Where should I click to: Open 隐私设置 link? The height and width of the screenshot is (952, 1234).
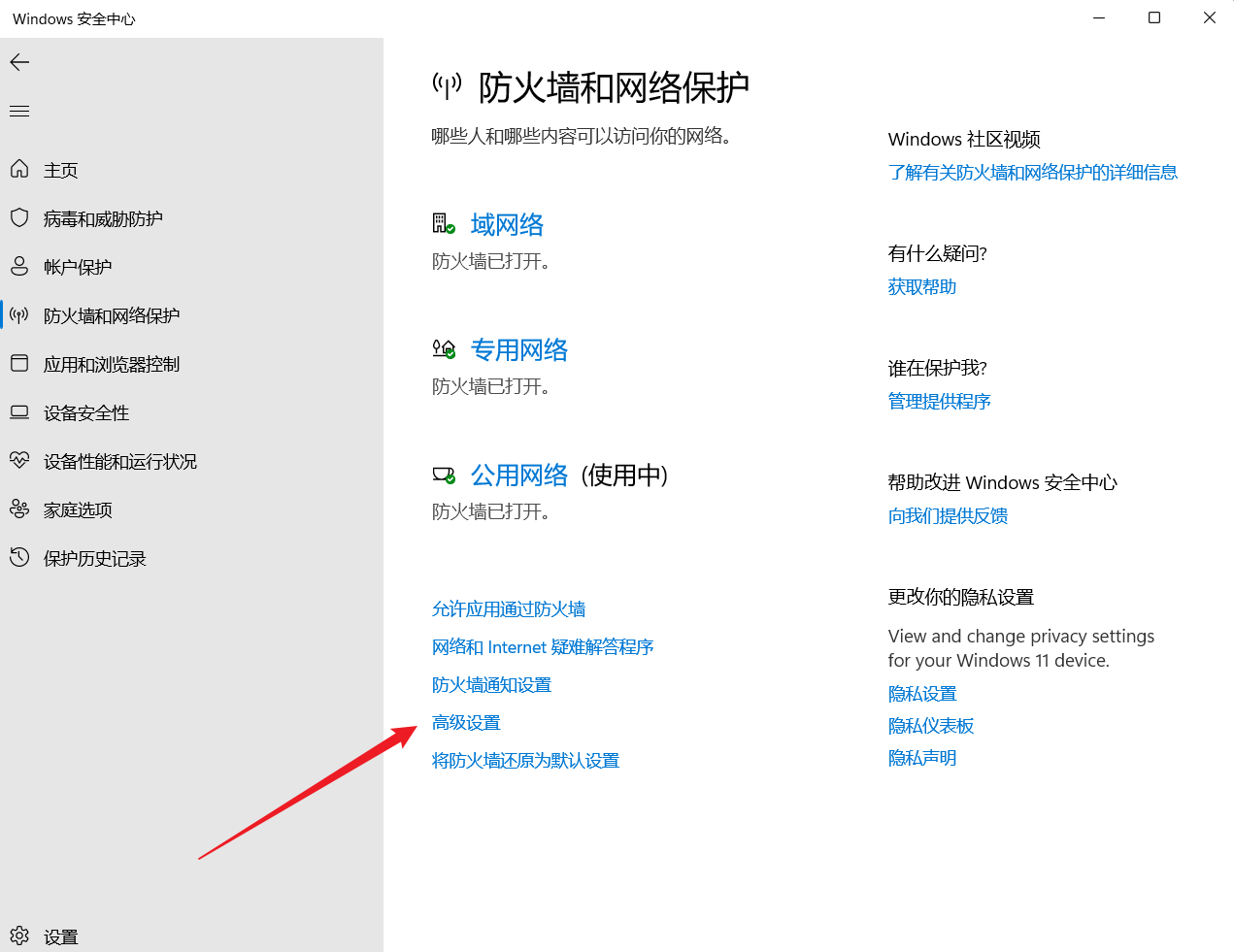(x=922, y=693)
